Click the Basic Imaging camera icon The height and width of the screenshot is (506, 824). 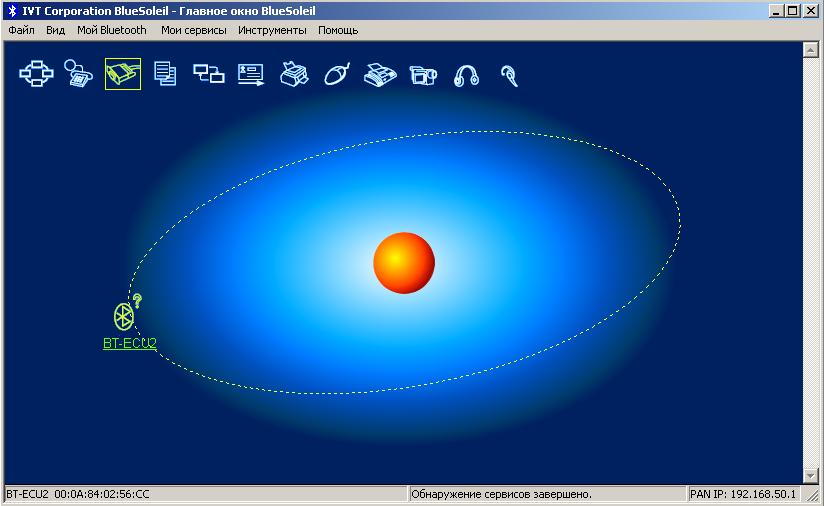(x=423, y=74)
